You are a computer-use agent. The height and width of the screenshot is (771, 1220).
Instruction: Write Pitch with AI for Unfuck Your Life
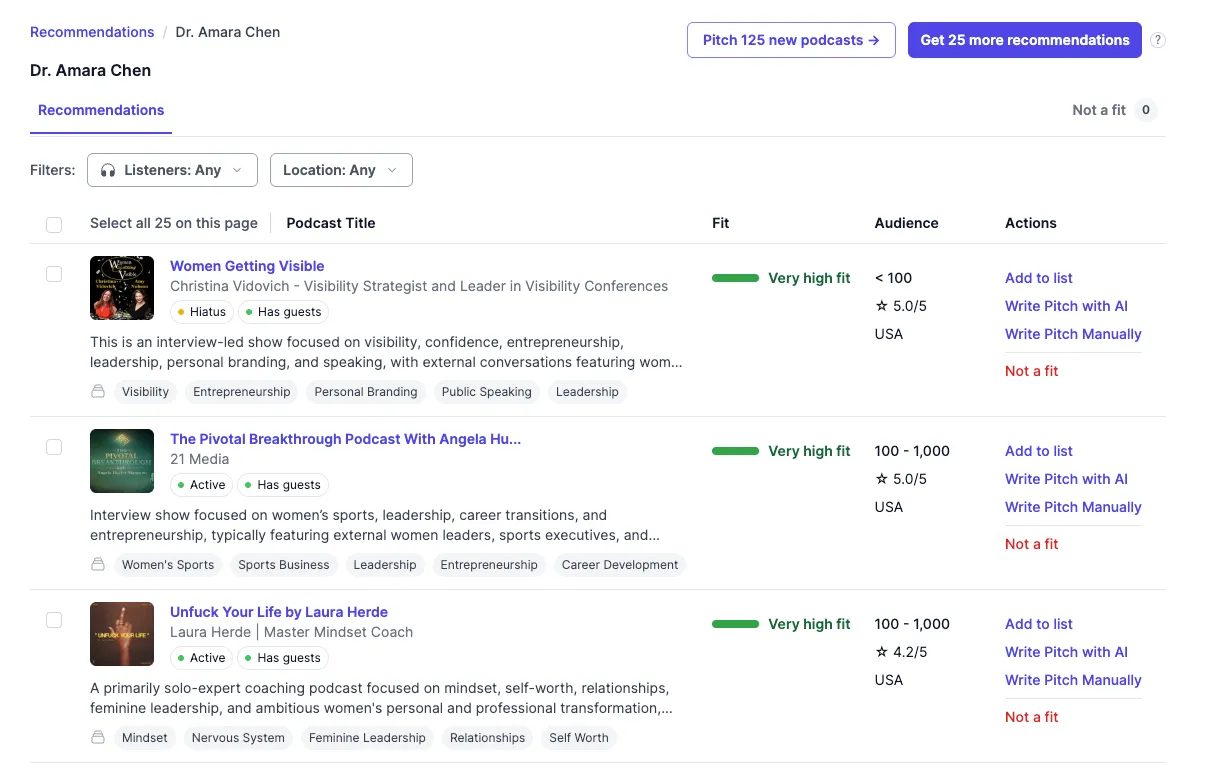click(1066, 652)
